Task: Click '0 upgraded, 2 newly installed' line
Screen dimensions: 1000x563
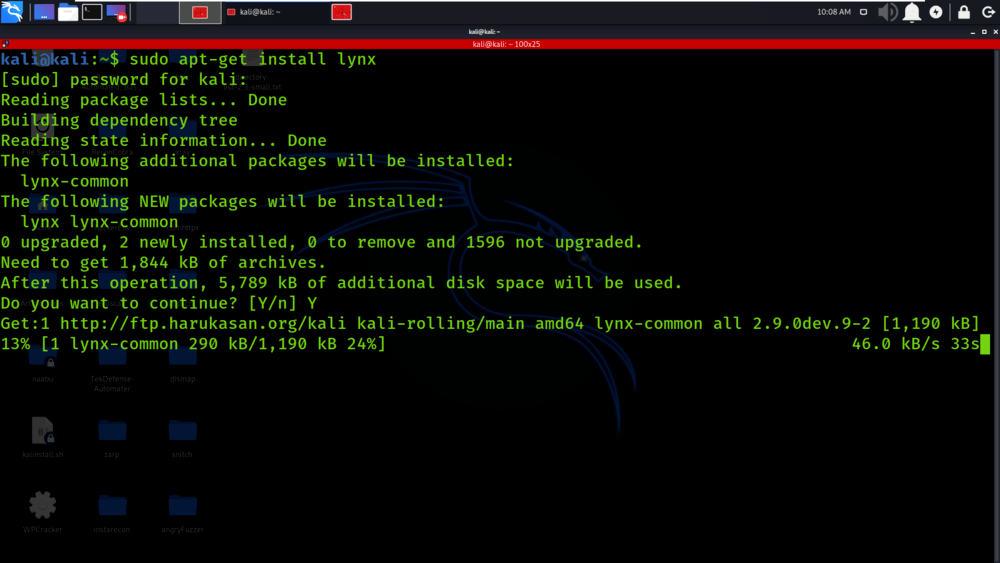Action: click(321, 242)
